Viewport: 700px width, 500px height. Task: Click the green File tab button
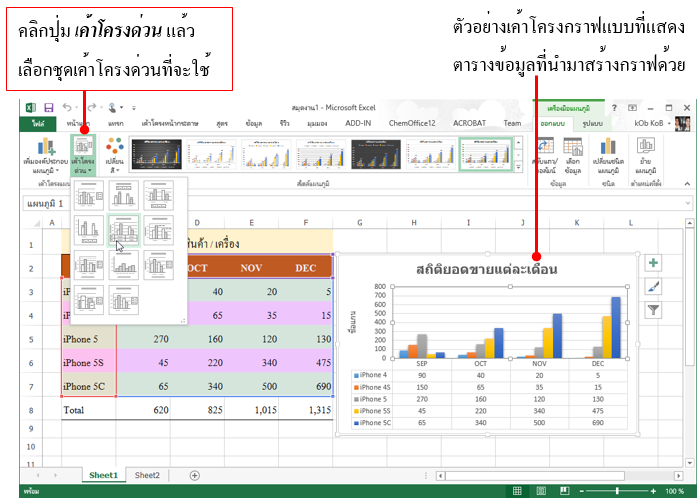pyautogui.click(x=37, y=123)
